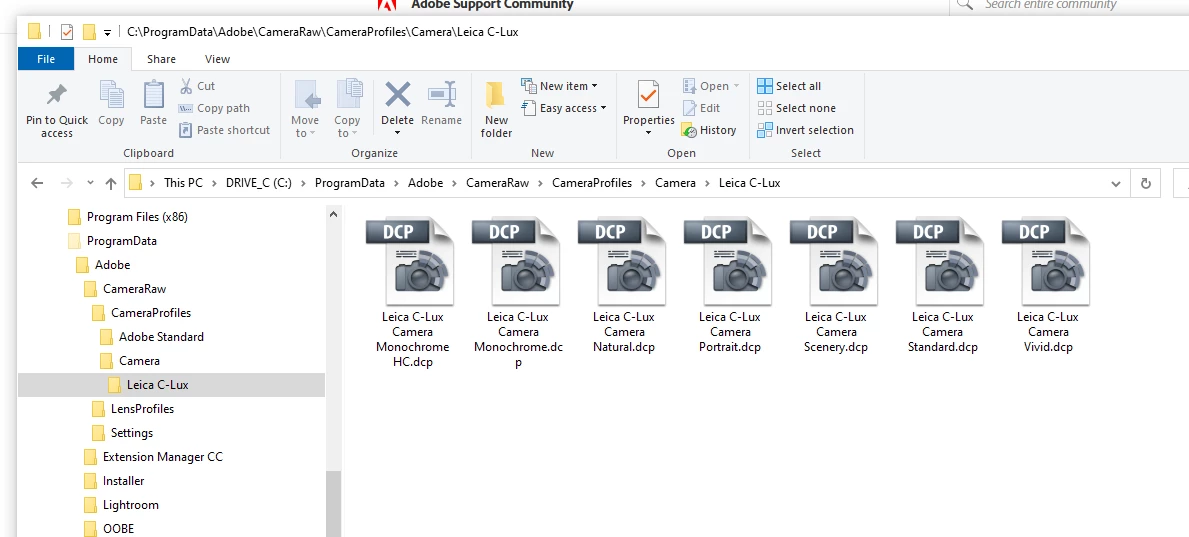The height and width of the screenshot is (537, 1189).
Task: Select ProgramData folder in tree
Action: 121,241
